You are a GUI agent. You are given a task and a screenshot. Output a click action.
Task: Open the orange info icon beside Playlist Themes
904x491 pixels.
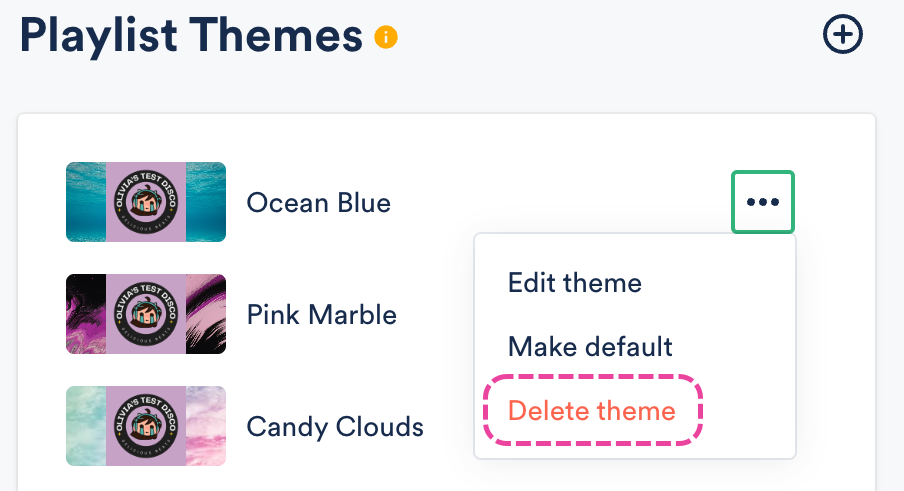point(386,37)
